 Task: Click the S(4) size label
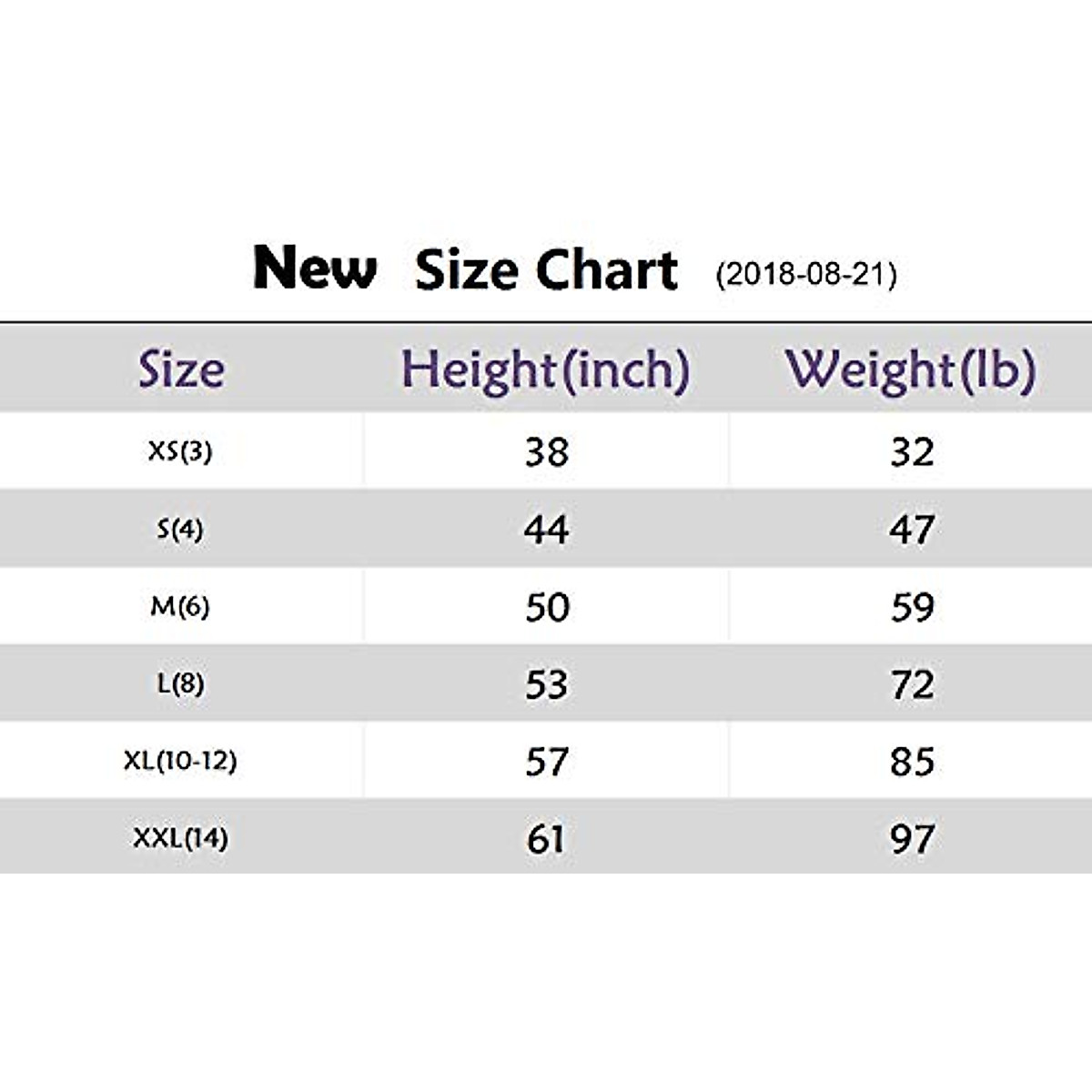click(180, 529)
